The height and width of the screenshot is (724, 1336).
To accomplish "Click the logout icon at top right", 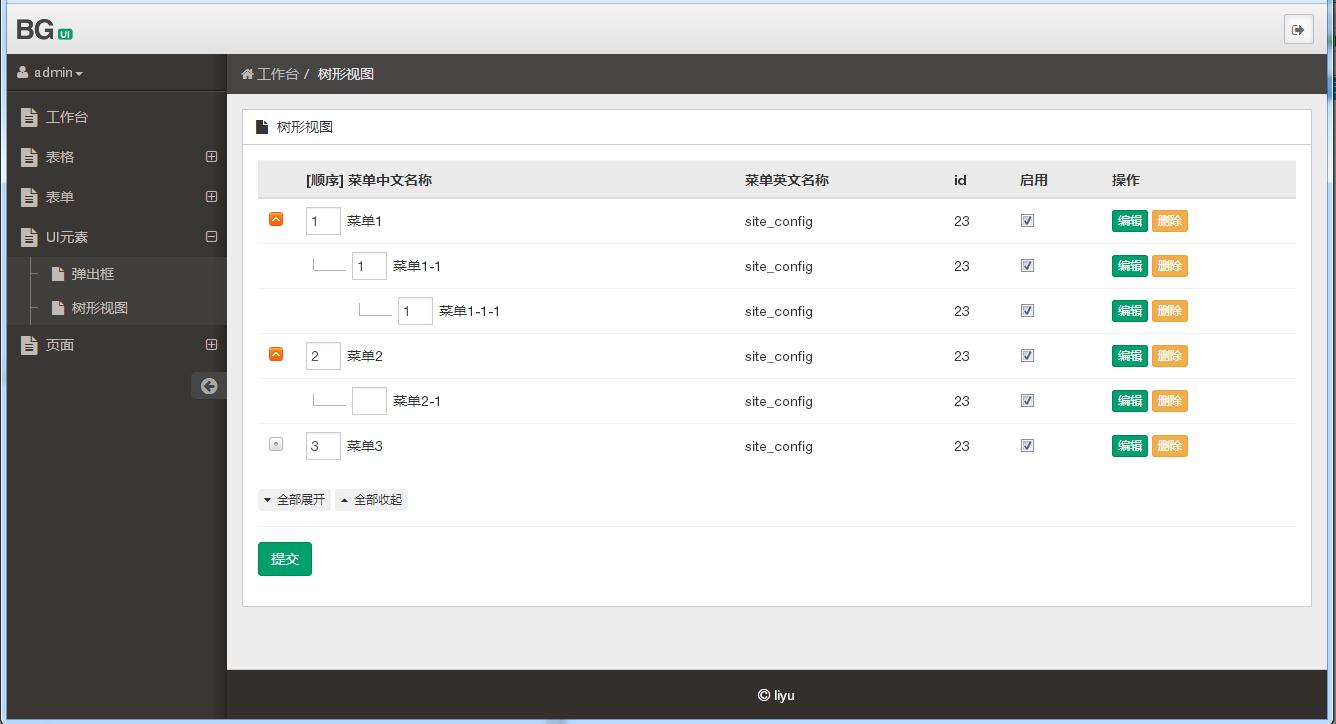I will [1299, 29].
